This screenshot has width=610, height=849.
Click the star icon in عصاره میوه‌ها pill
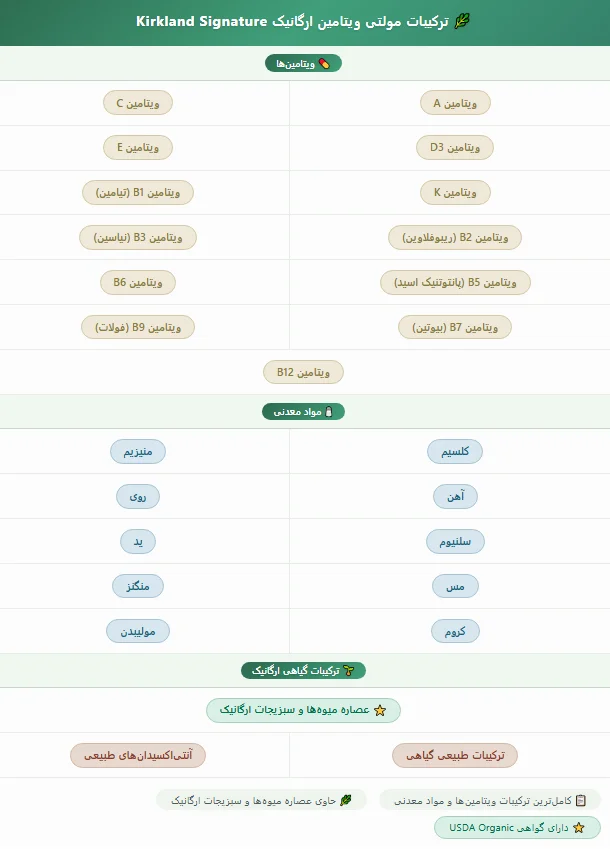[x=380, y=710]
